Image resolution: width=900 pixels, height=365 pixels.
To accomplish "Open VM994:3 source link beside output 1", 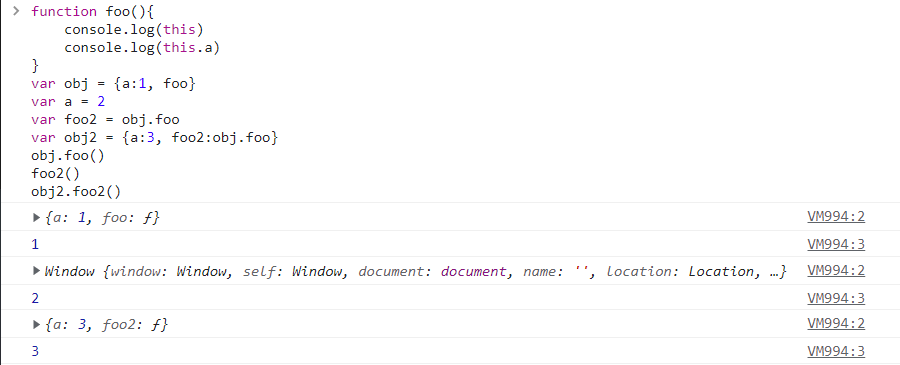I will coord(836,244).
